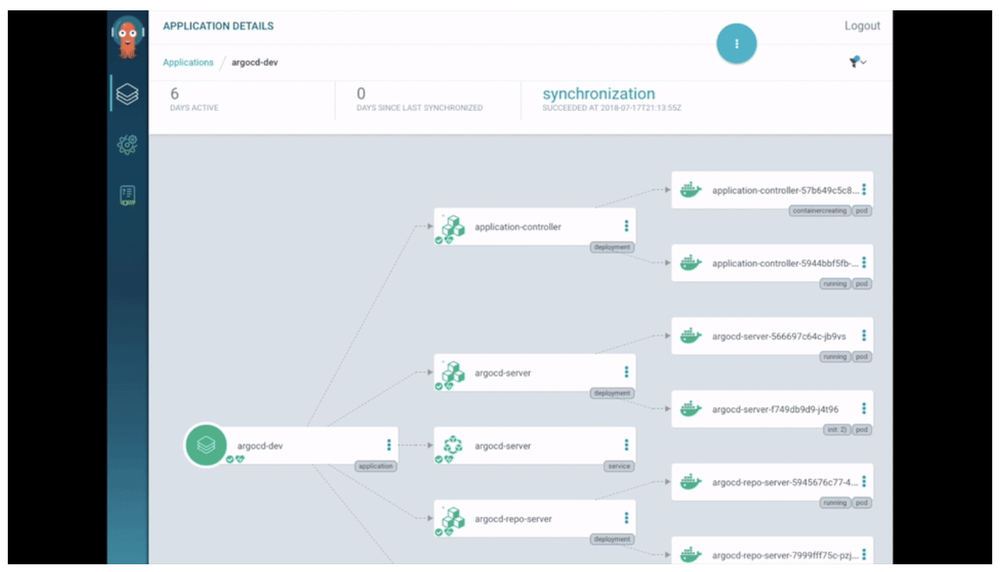Click docker icon of argocd-server-566697c64c-jb9vs pod
This screenshot has height=572, width=1000.
(x=691, y=335)
